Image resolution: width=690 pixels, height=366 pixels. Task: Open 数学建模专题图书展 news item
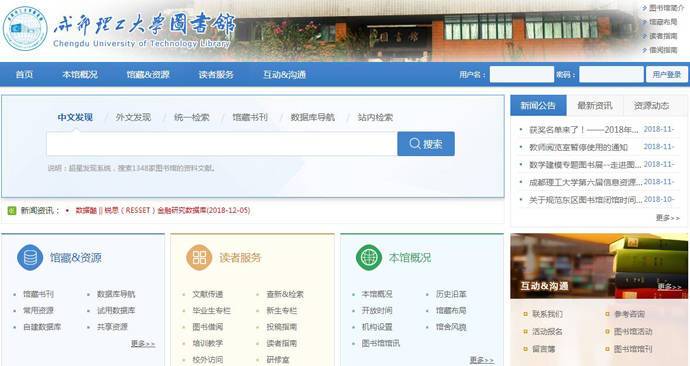pyautogui.click(x=585, y=165)
